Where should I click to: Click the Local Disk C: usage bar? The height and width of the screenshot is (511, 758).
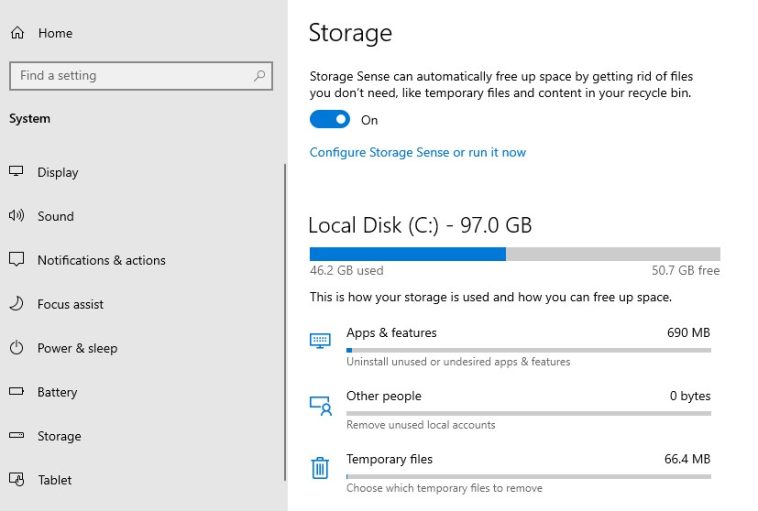pyautogui.click(x=514, y=254)
